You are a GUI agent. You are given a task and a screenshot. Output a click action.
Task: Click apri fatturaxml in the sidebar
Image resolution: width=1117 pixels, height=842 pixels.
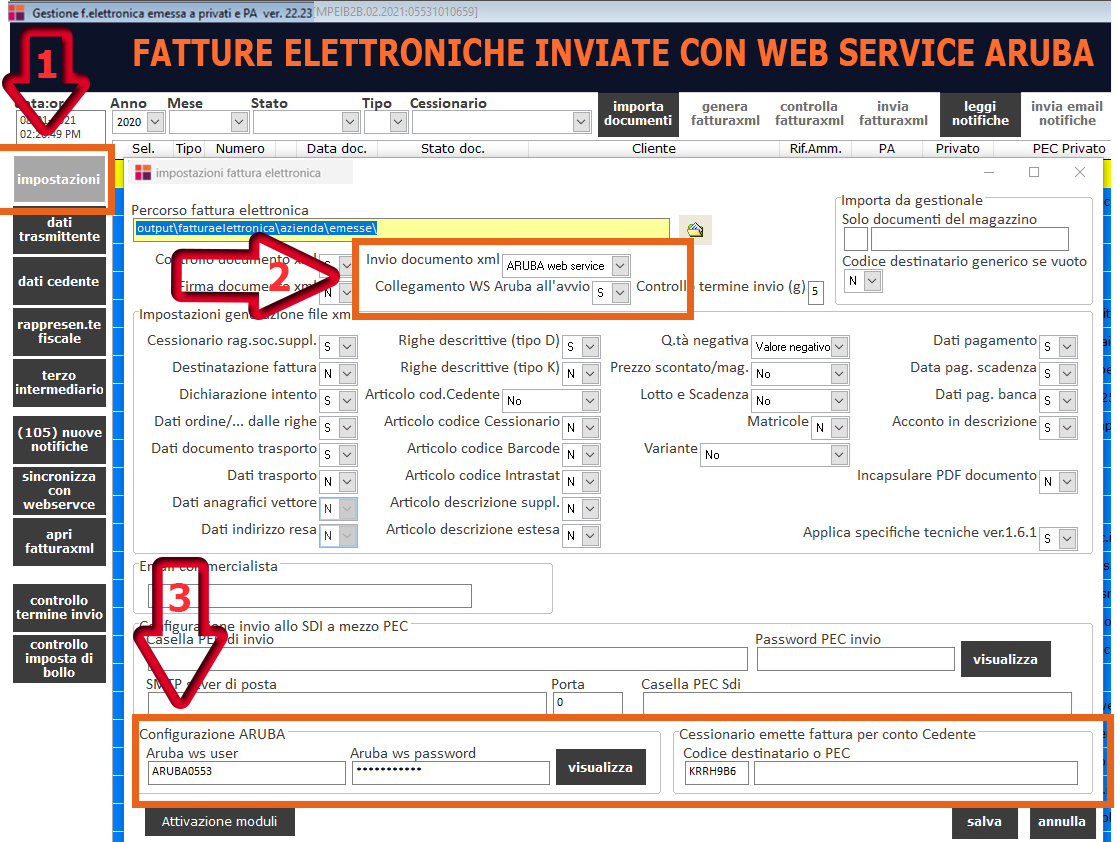pos(59,541)
